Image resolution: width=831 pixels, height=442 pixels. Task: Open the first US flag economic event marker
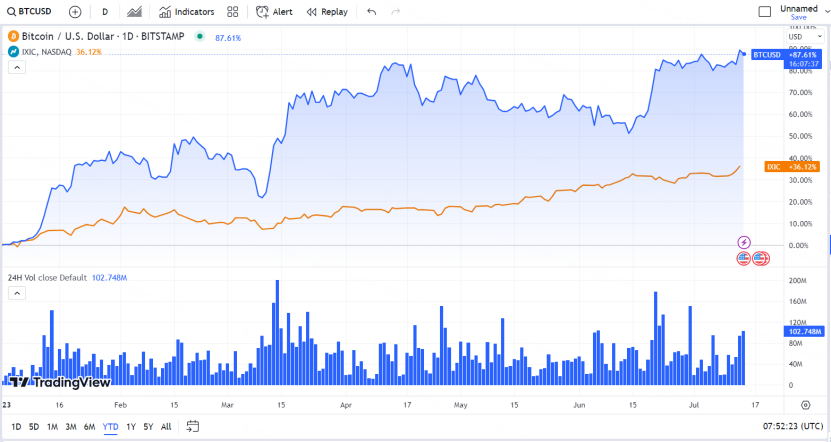pos(744,259)
